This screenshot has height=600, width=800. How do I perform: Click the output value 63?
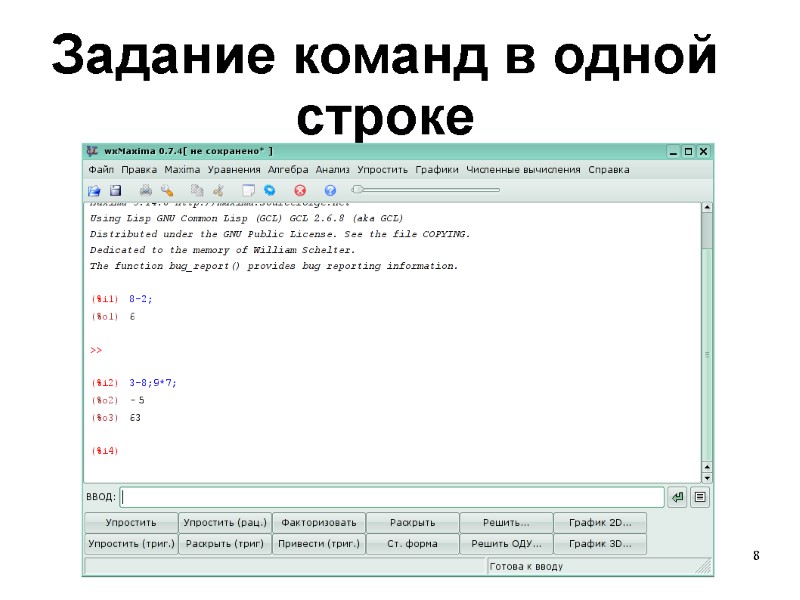135,418
